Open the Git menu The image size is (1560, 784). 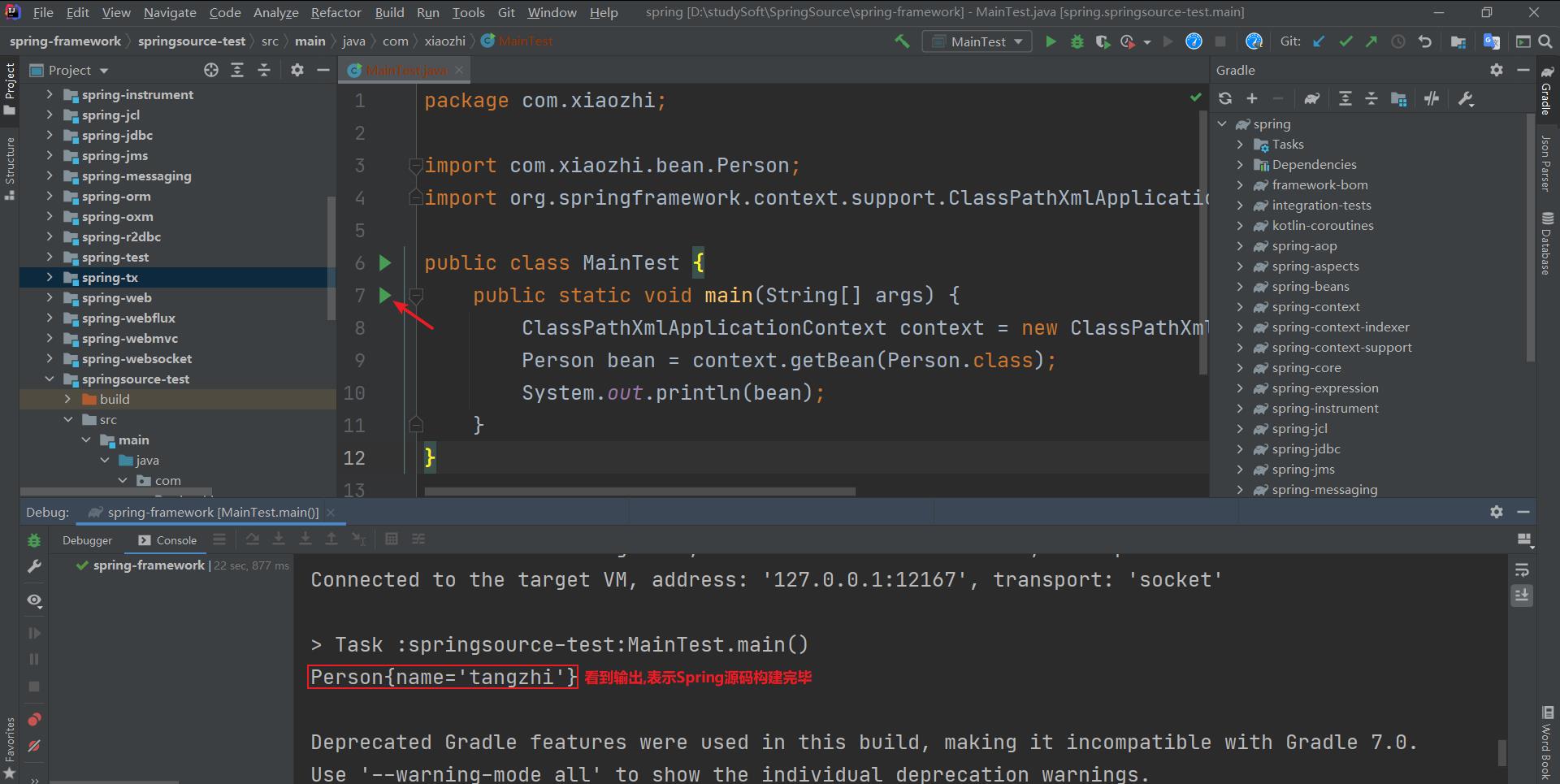[x=506, y=12]
